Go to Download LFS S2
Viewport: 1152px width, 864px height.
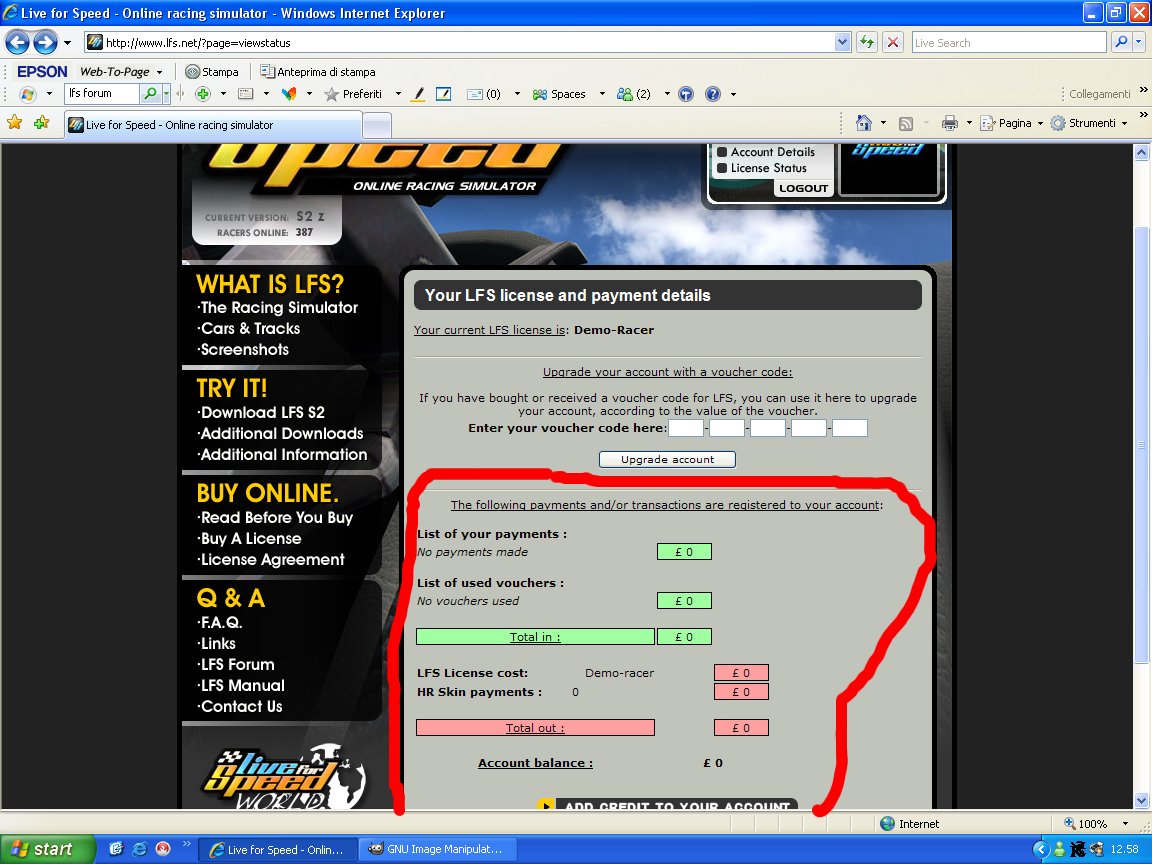tap(262, 413)
